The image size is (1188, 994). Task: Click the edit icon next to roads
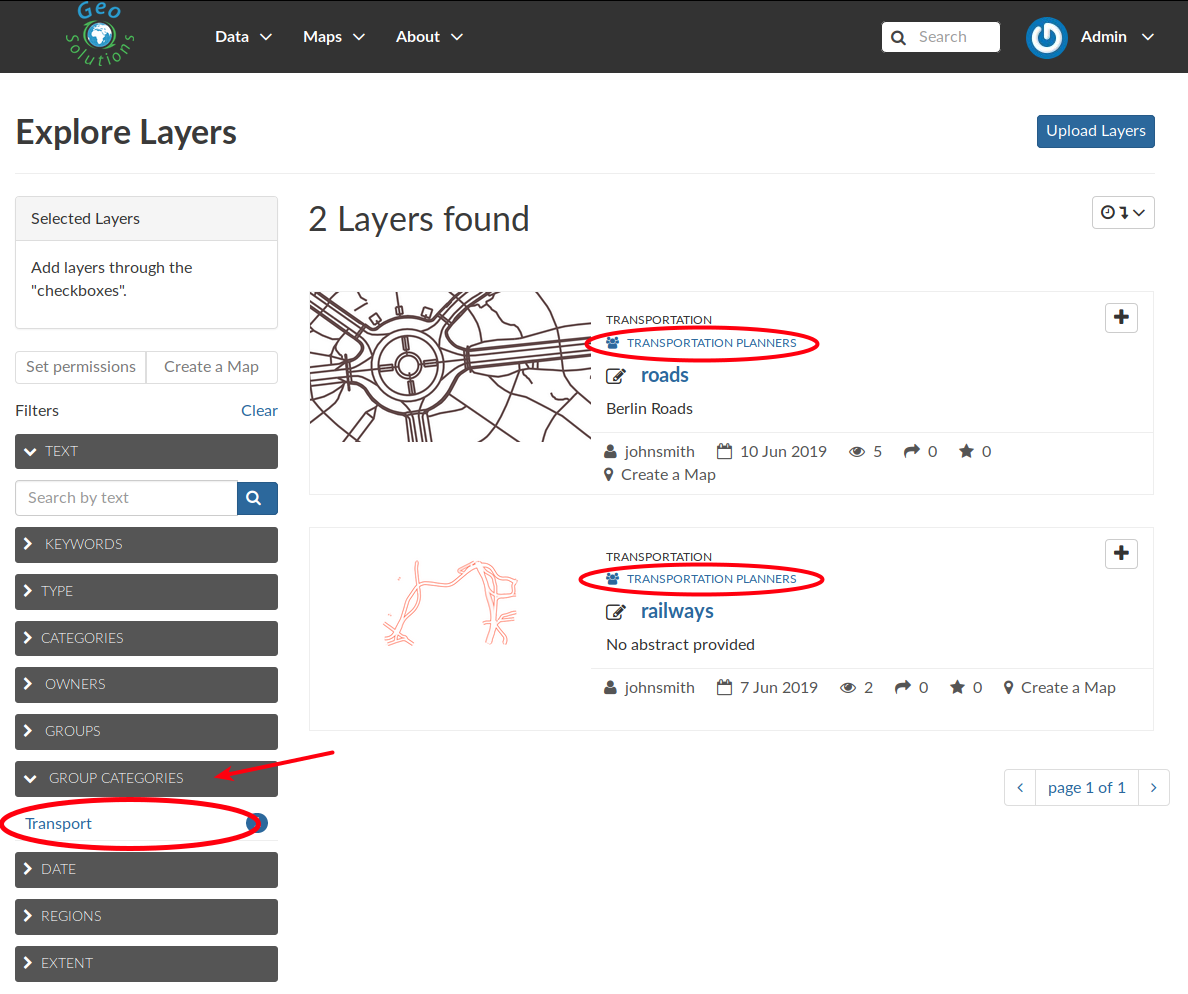[616, 376]
